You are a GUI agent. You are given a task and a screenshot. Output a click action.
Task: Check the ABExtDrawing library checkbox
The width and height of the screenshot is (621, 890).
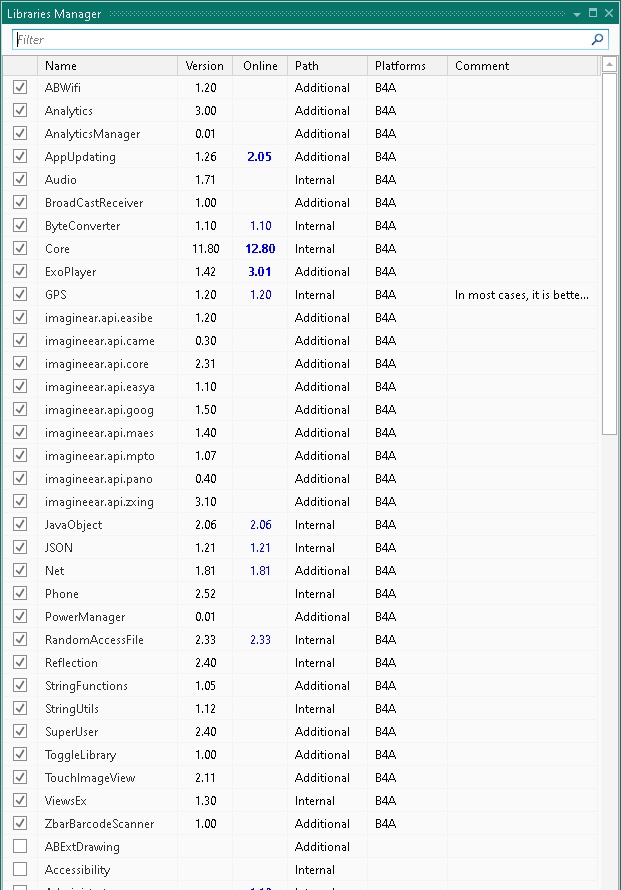[x=20, y=846]
